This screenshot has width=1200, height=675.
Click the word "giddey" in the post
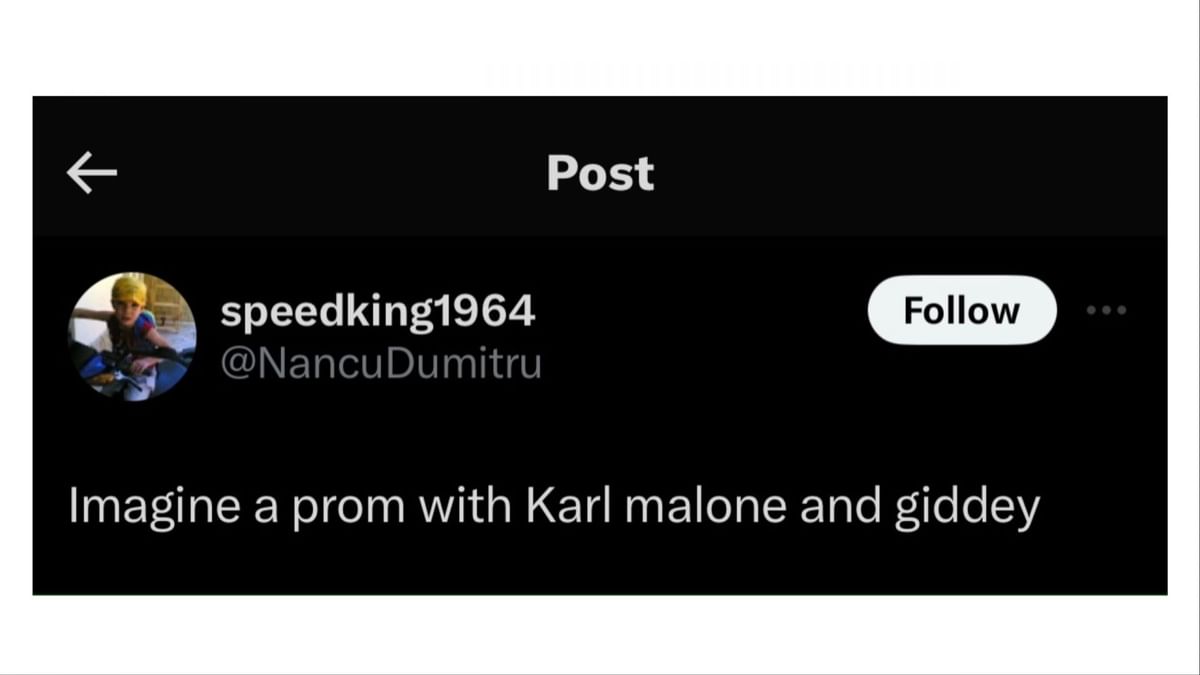[x=966, y=509]
